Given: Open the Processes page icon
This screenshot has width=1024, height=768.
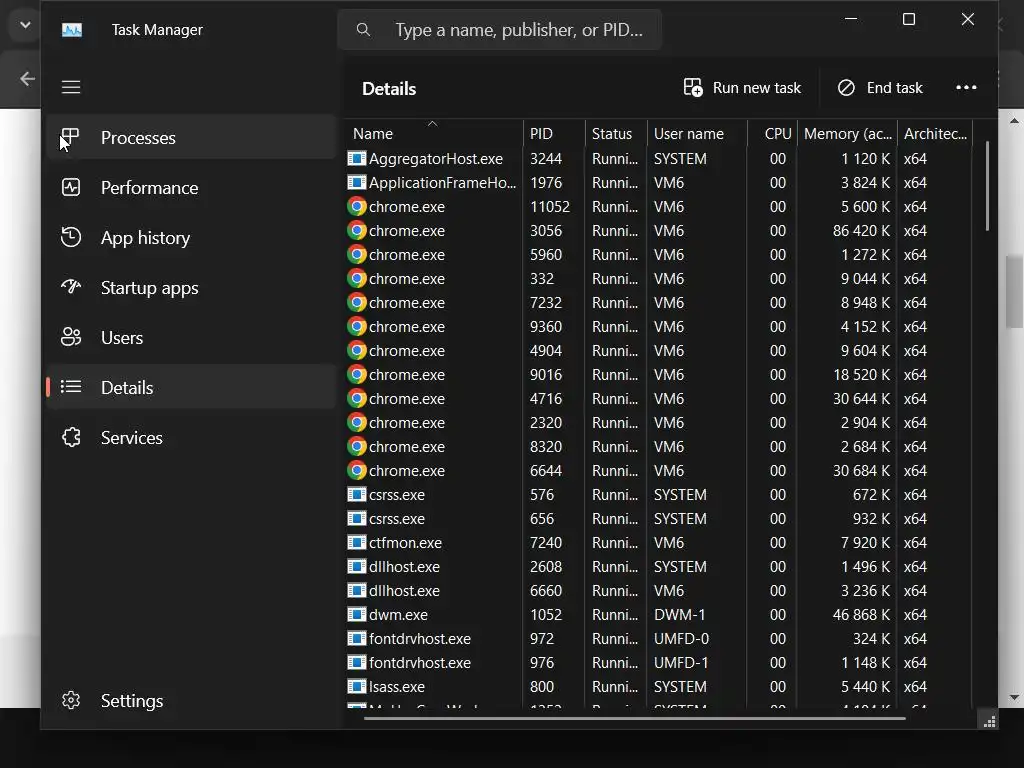Looking at the screenshot, I should coord(70,137).
